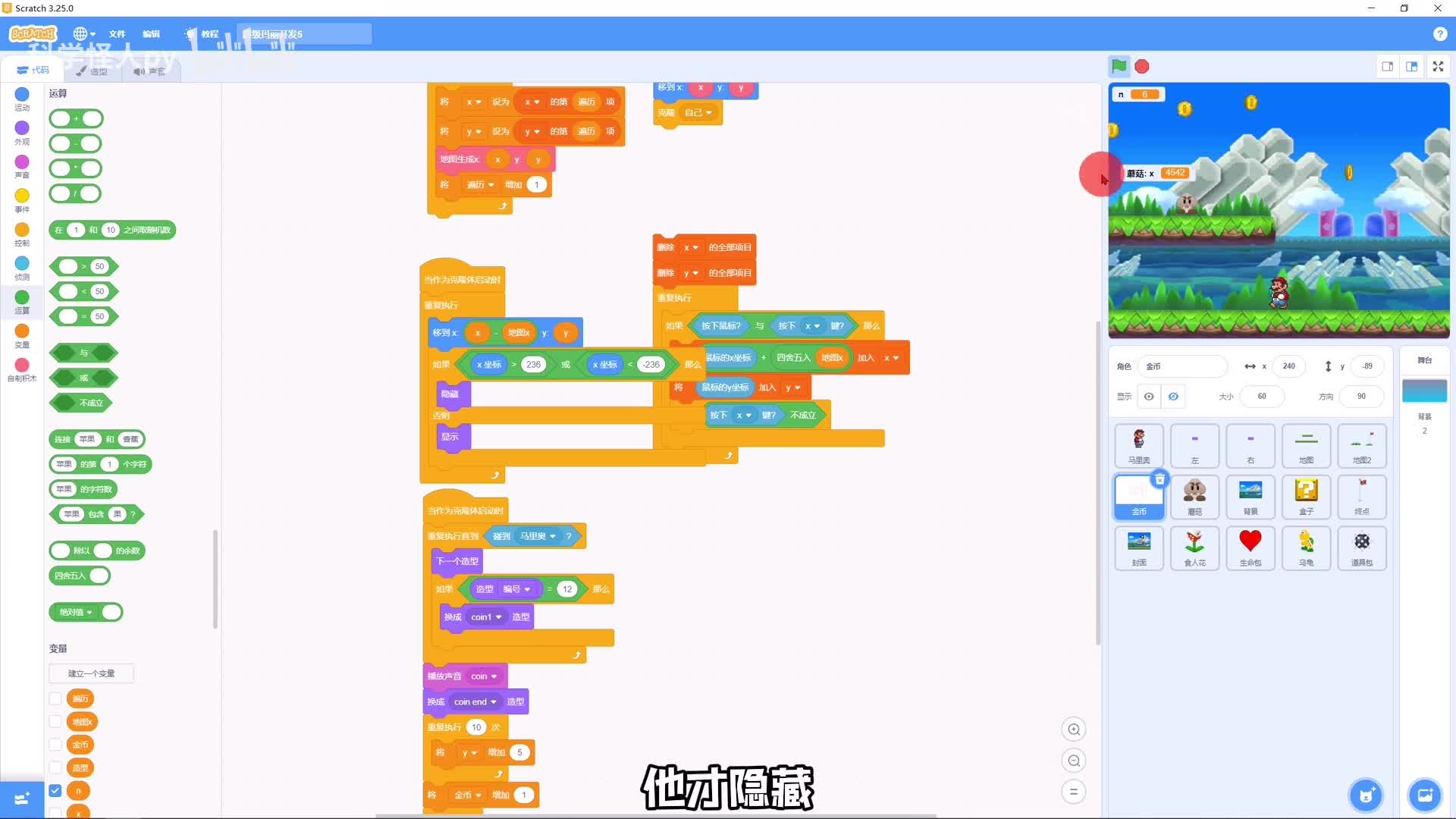
Task: Select the 运算 operators category
Action: pyautogui.click(x=22, y=303)
